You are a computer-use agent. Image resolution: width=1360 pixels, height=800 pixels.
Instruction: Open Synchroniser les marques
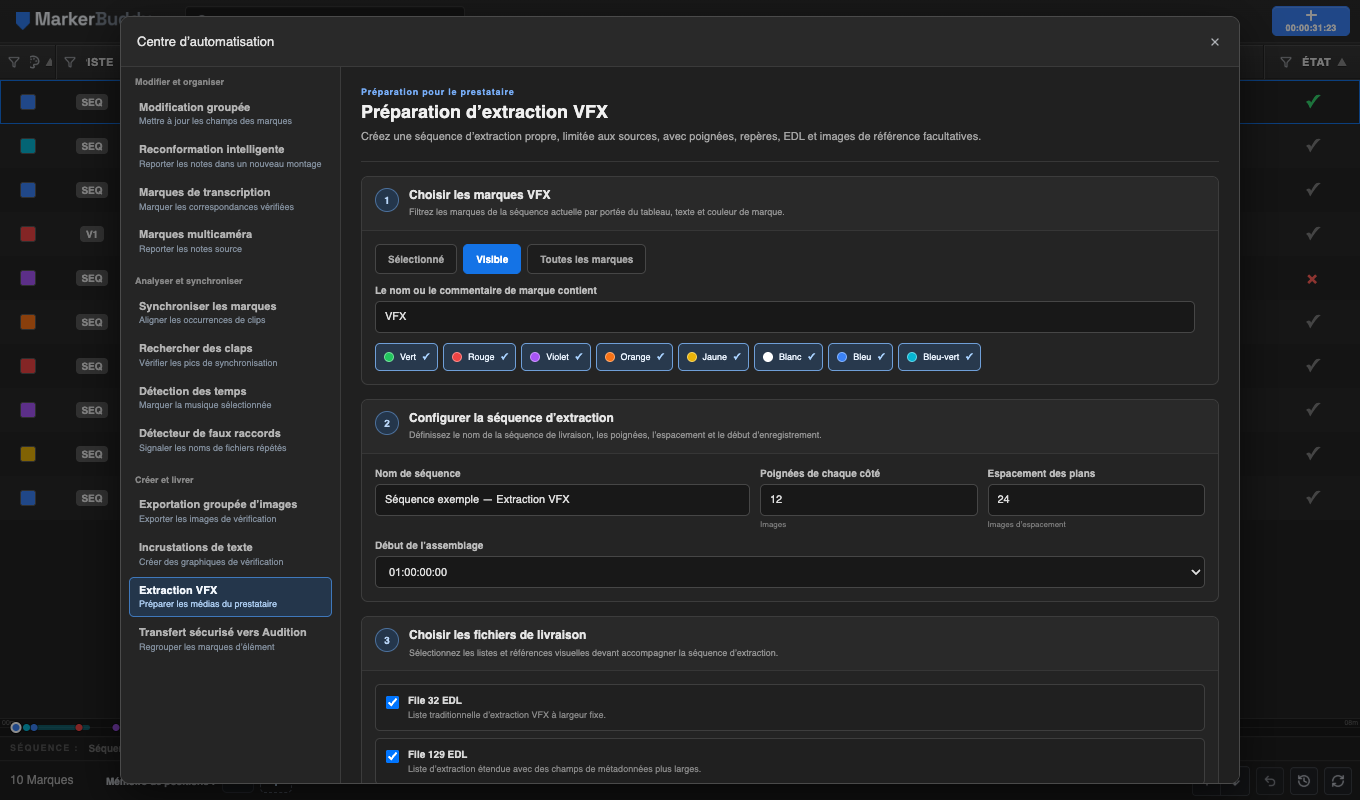click(230, 312)
